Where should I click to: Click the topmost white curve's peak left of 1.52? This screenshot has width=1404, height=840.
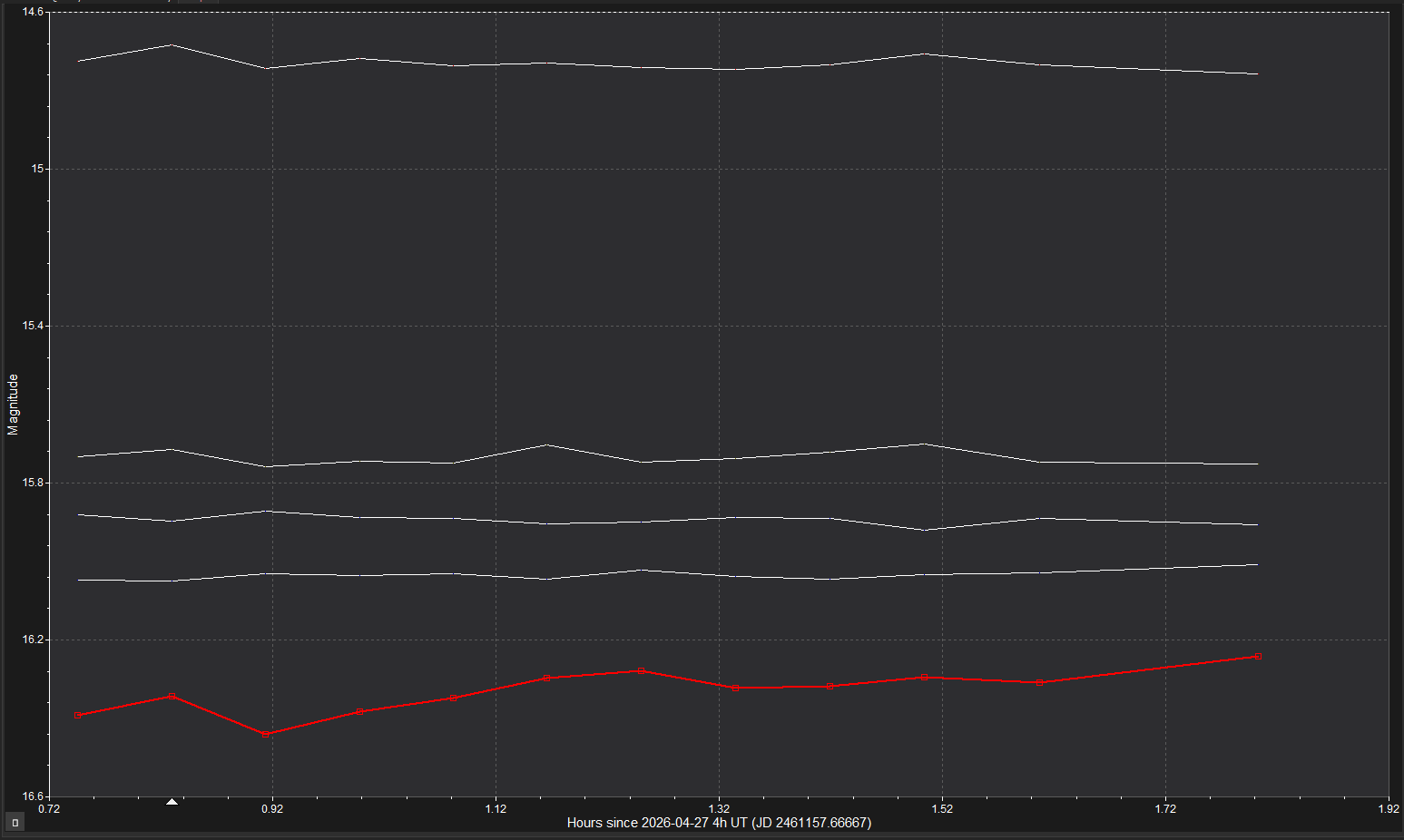click(x=924, y=54)
